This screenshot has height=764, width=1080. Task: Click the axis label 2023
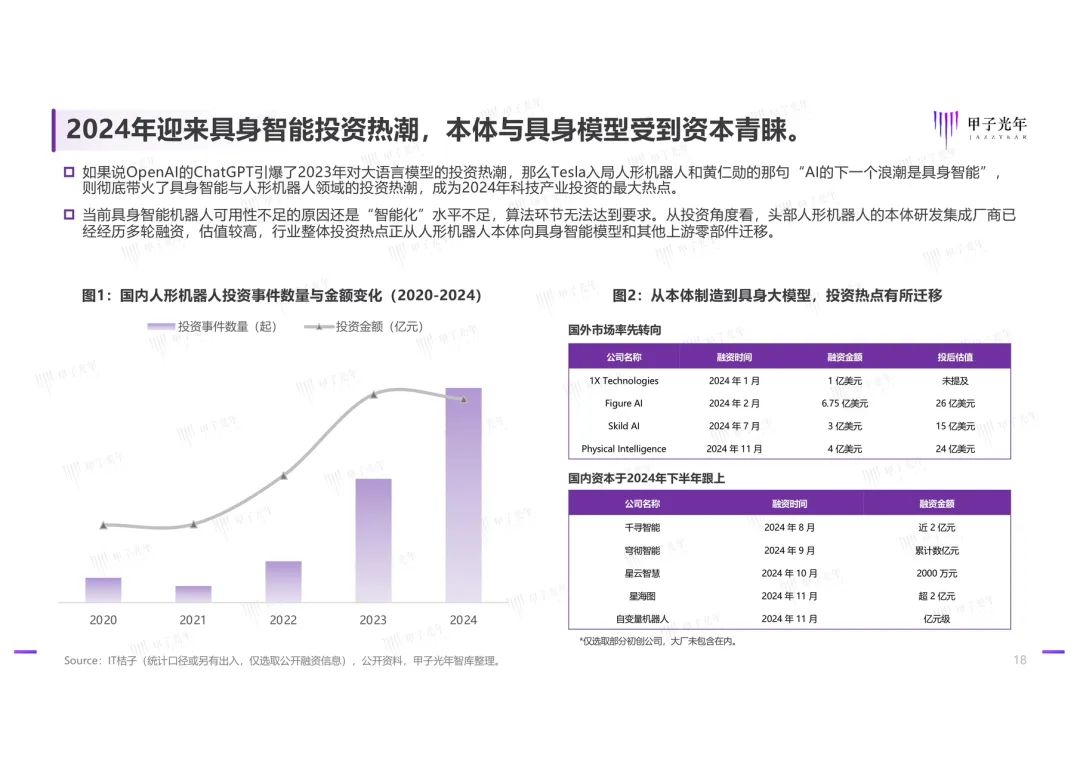tap(373, 620)
